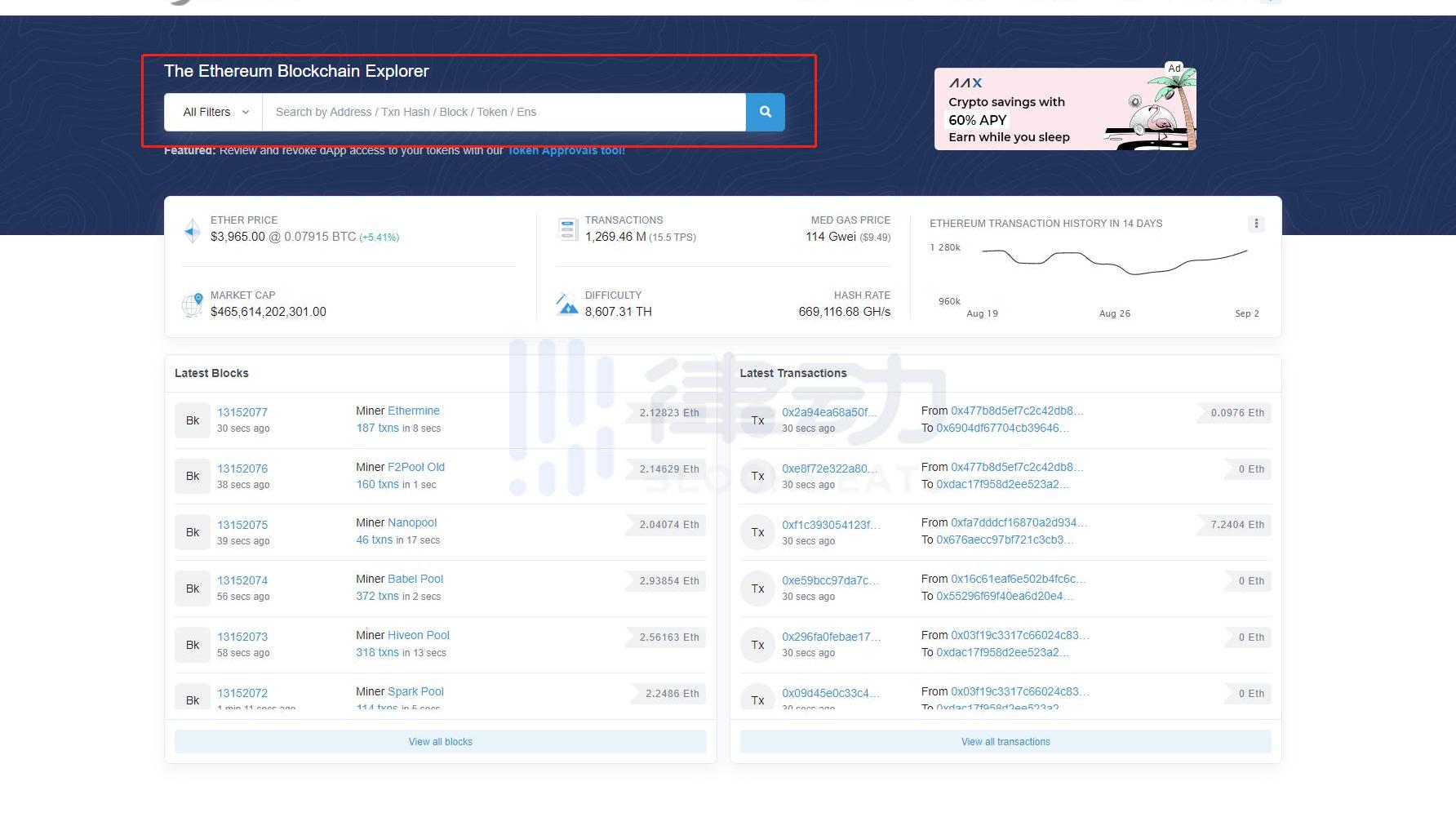Click the Bk icon for block 13152077
The height and width of the screenshot is (835, 1456).
(x=193, y=420)
